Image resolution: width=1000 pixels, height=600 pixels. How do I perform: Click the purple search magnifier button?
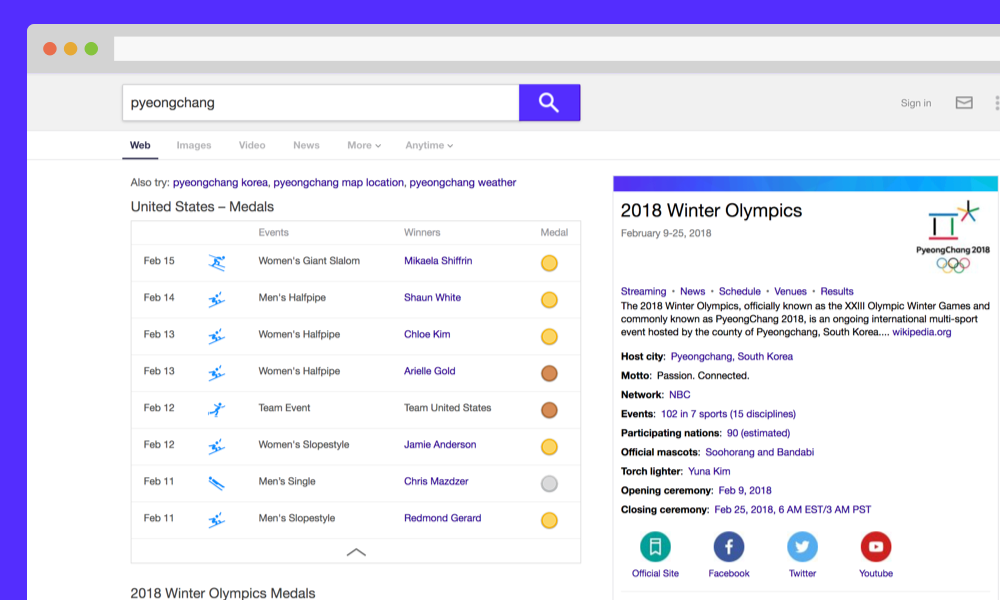point(549,103)
